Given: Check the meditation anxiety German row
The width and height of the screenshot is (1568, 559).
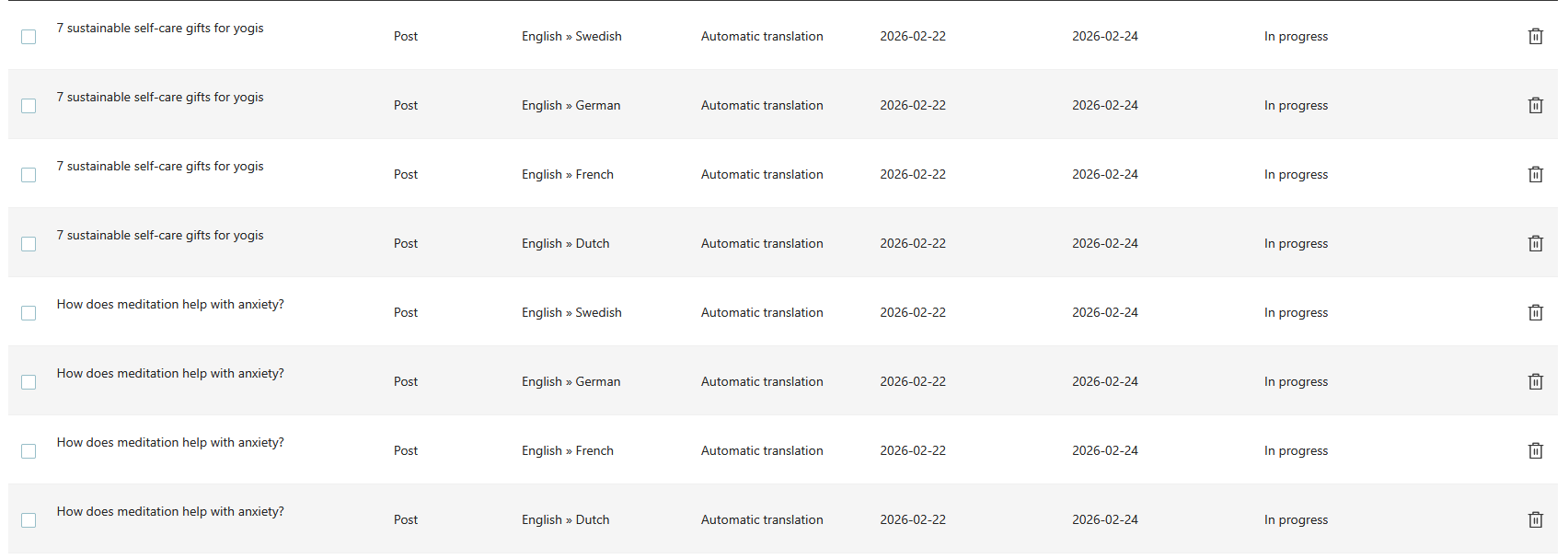Looking at the screenshot, I should [29, 382].
